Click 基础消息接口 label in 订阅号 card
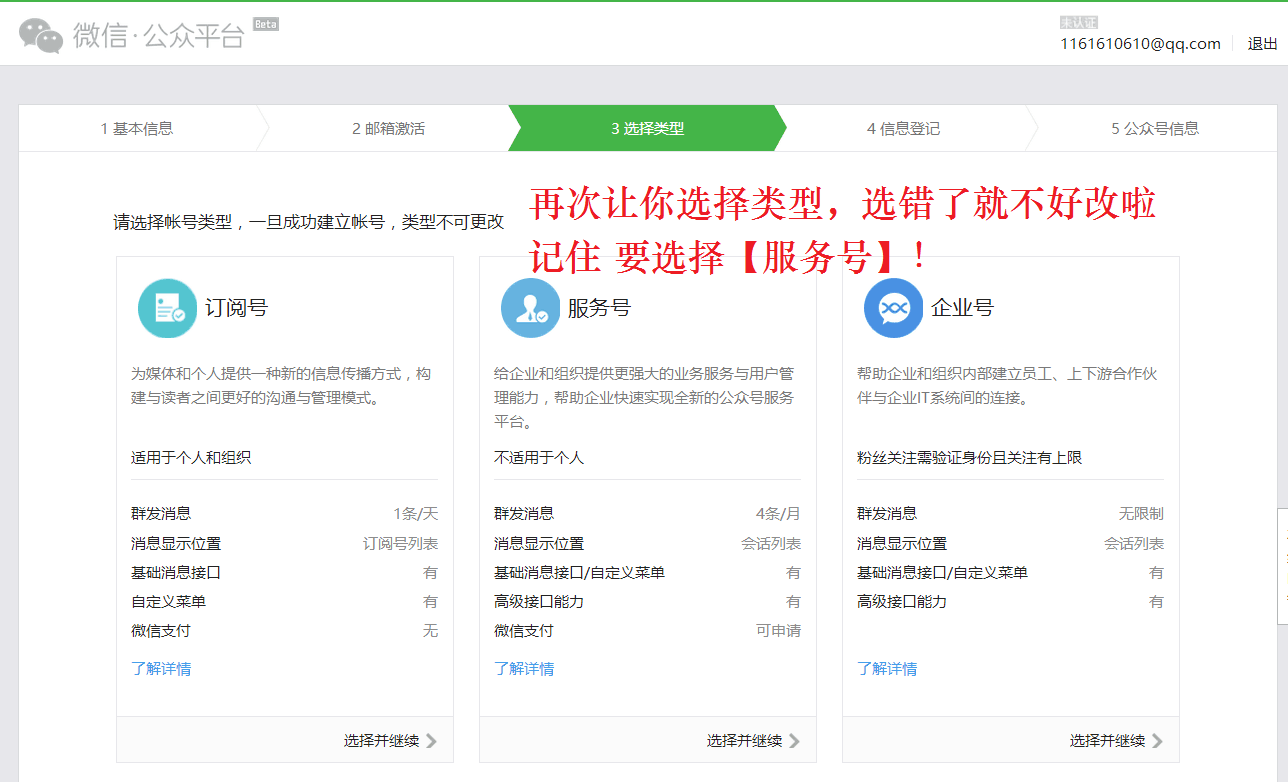The height and width of the screenshot is (782, 1288). pos(176,573)
